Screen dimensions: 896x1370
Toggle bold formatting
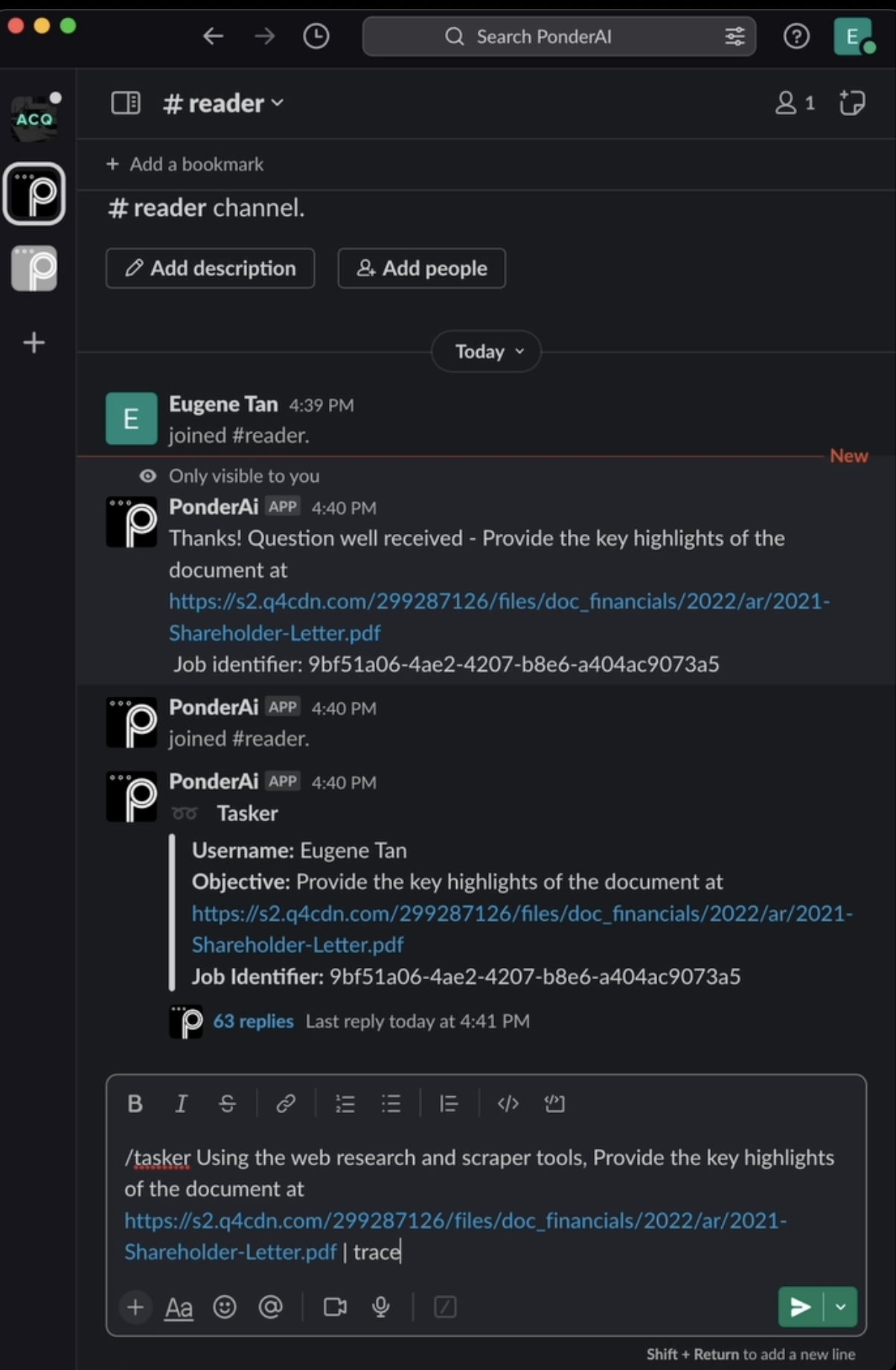click(135, 1103)
